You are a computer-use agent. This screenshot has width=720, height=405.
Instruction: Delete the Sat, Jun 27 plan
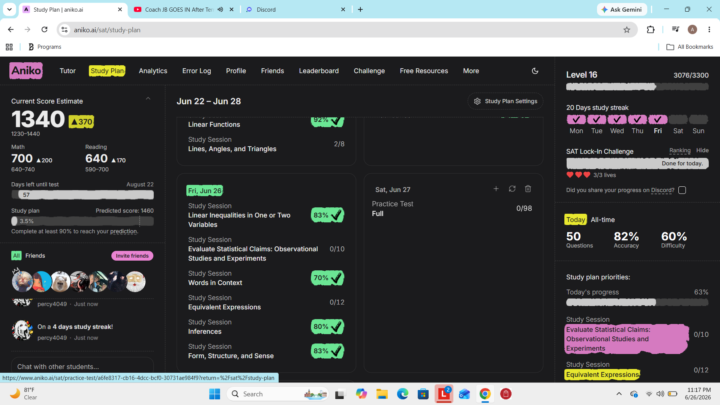pos(528,189)
